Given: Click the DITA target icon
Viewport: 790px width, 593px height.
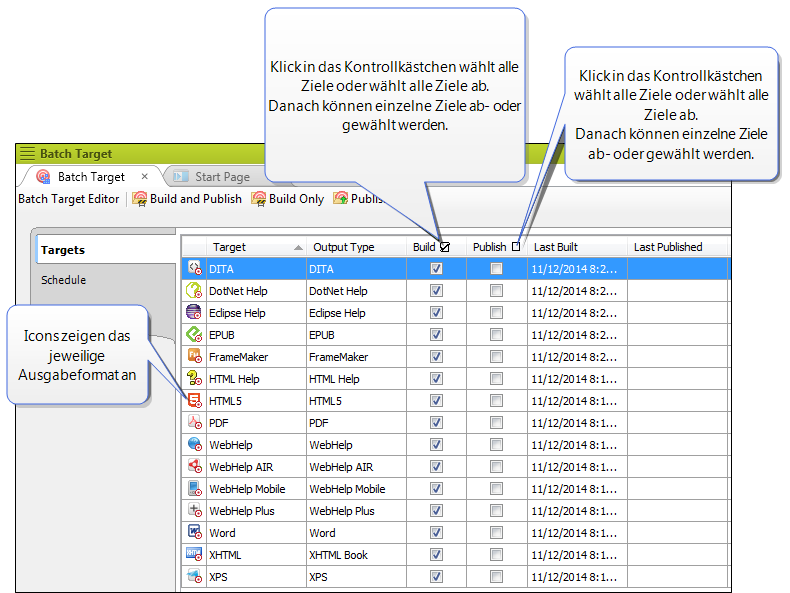Looking at the screenshot, I should pos(194,268).
